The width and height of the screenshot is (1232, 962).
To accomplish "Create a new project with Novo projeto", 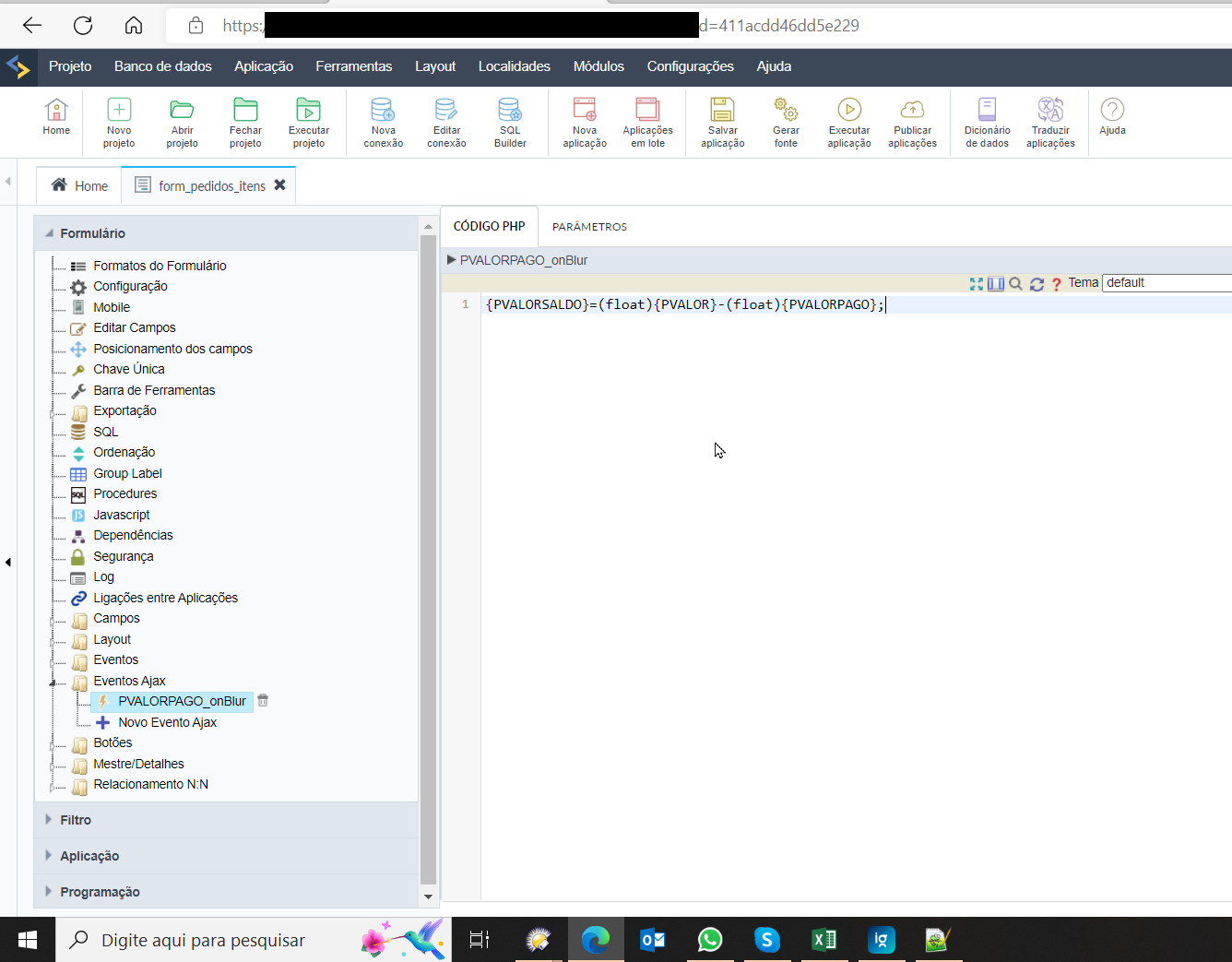I will click(x=119, y=123).
